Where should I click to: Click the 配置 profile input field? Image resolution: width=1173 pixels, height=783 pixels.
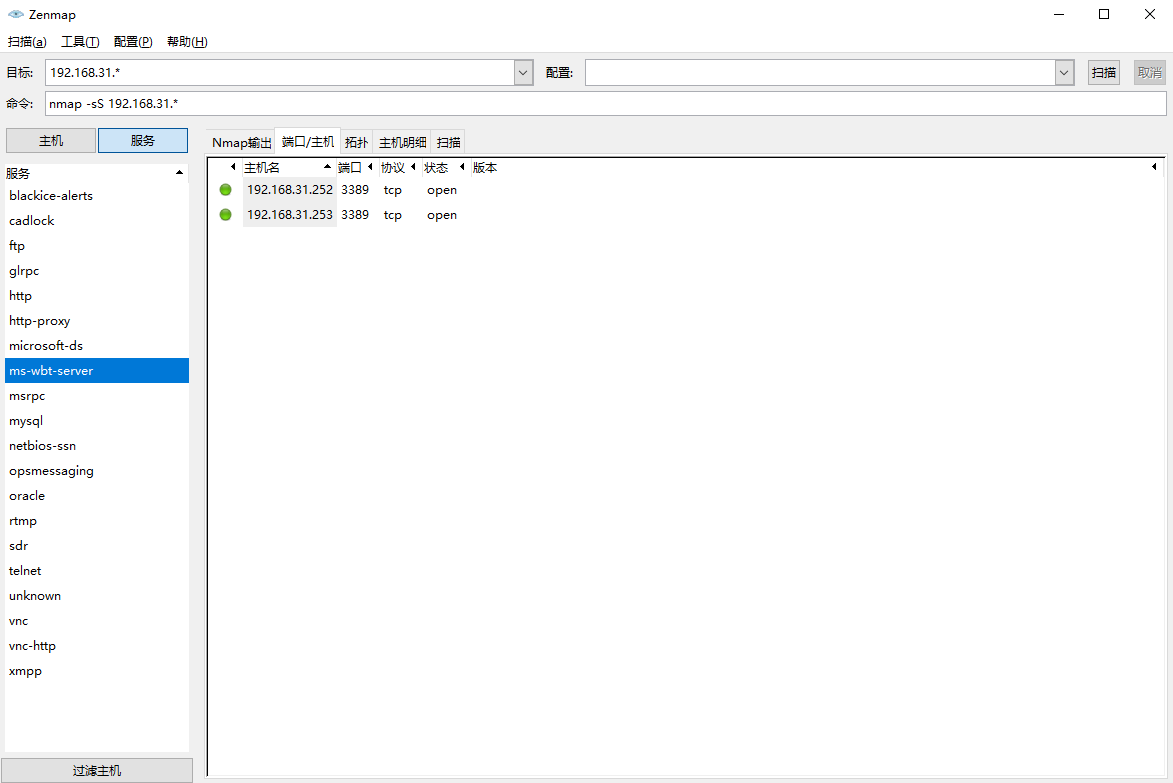coord(820,73)
